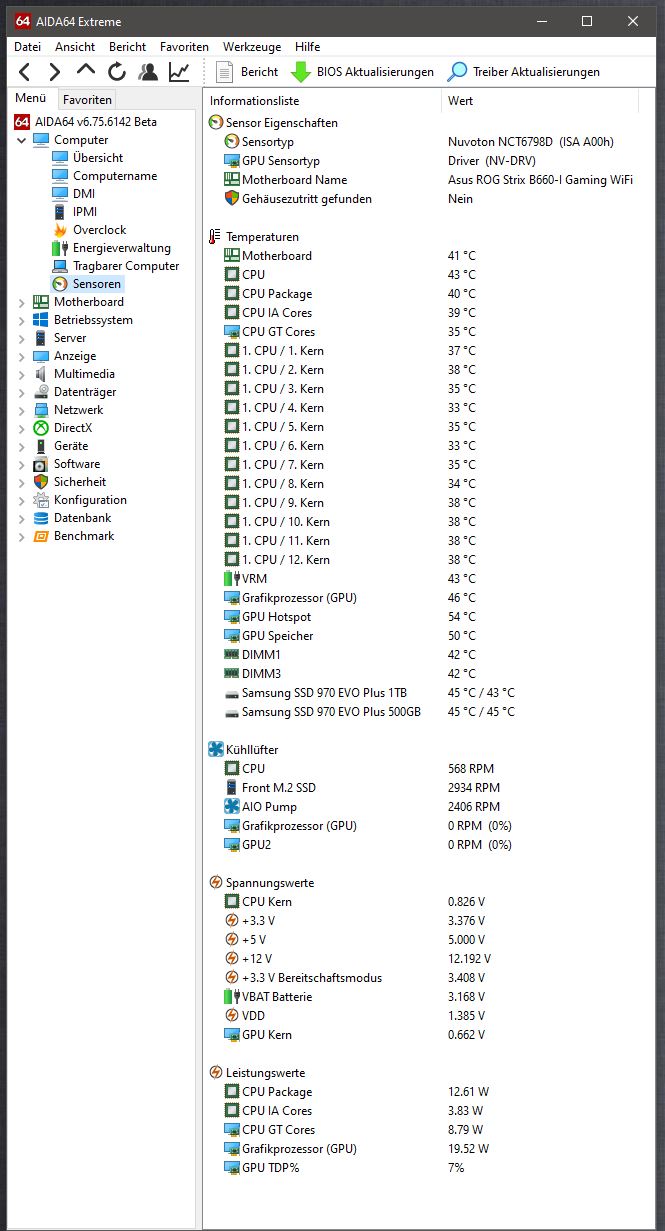Screen dimensions: 665x1231
Task: Select the Spannungswerte group icon
Action: pos(215,883)
